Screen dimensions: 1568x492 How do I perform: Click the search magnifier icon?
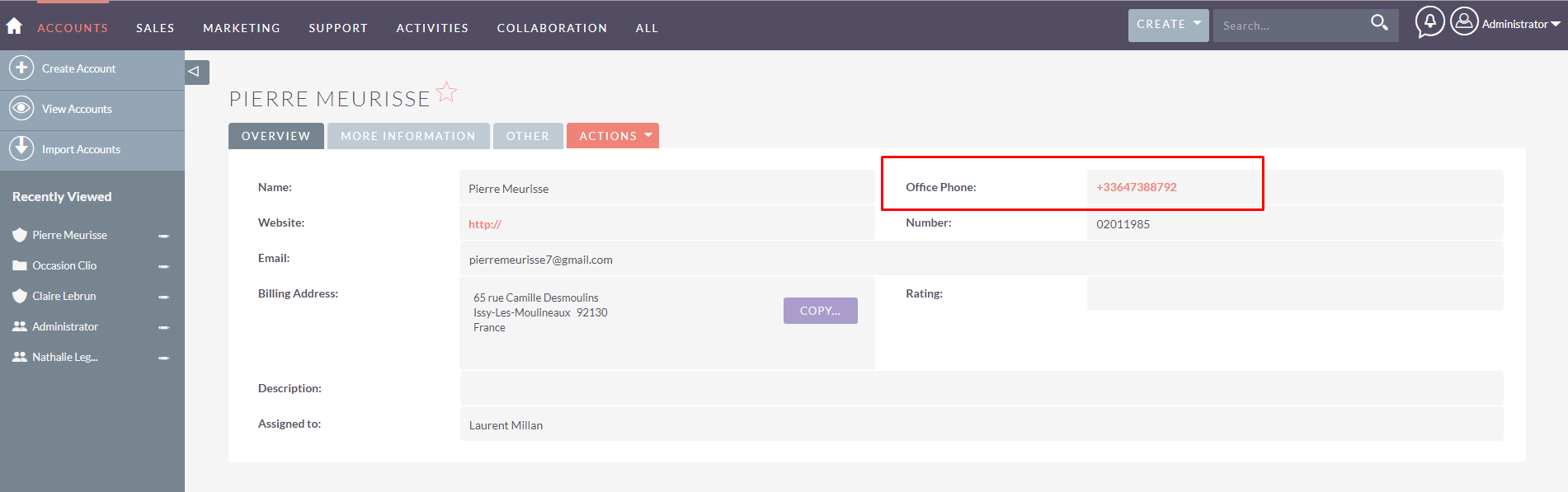[x=1379, y=23]
